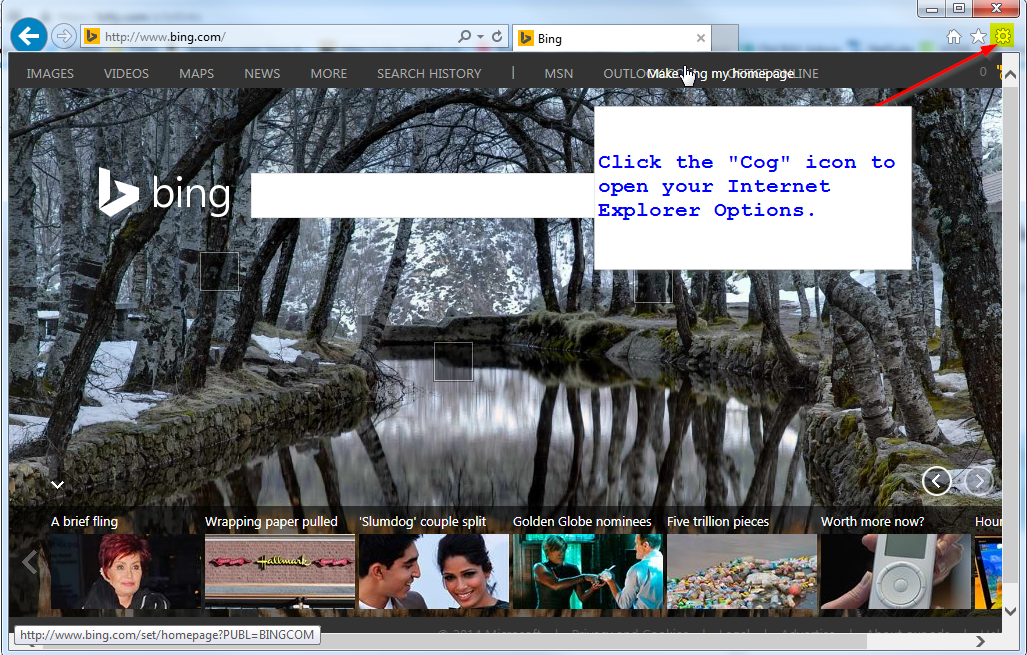Click image hotspot square on left tree
The image size is (1027, 655).
[x=219, y=271]
